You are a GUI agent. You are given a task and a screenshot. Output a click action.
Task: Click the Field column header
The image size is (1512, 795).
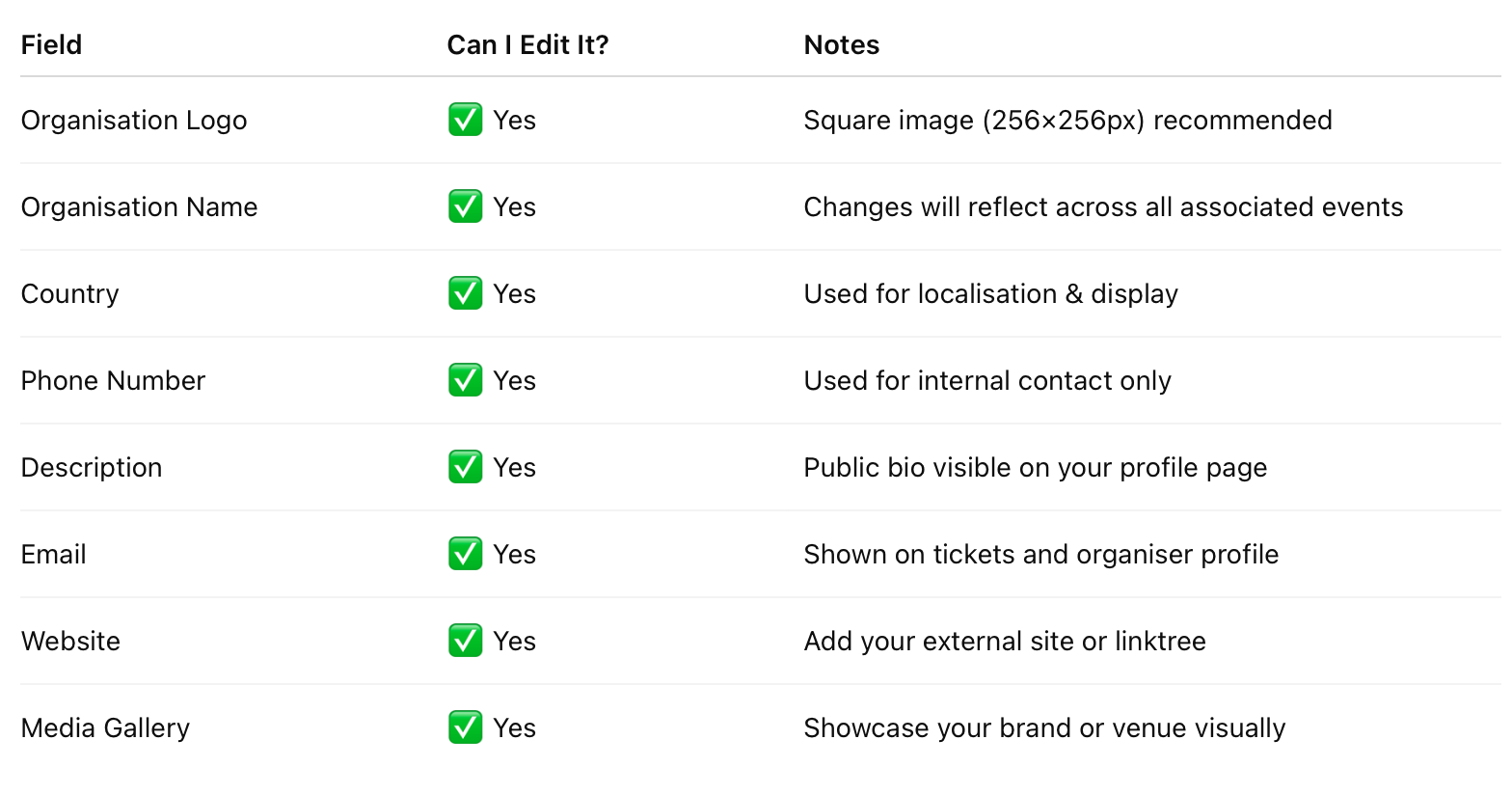point(51,45)
